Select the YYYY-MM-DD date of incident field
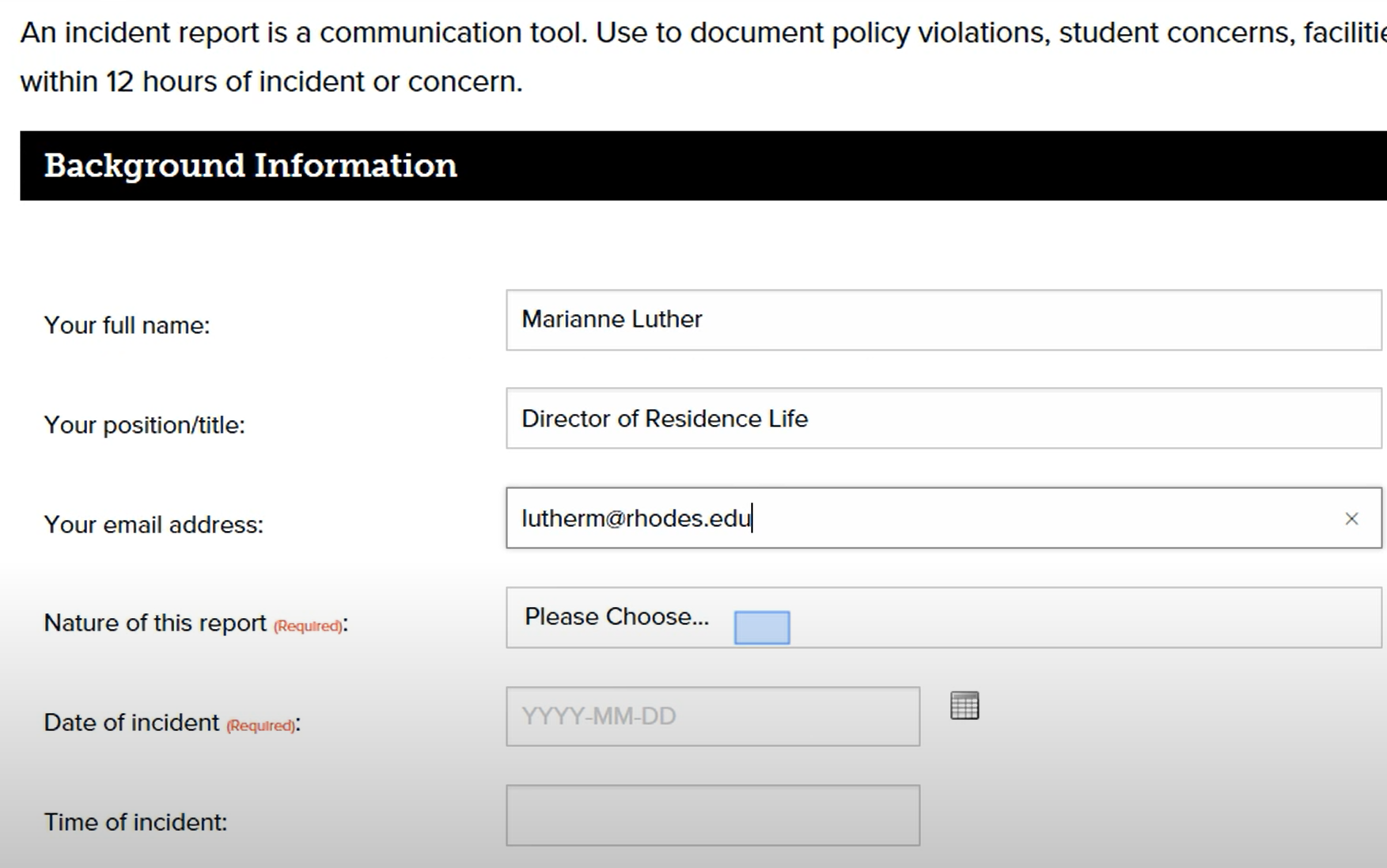The image size is (1387, 868). coord(712,716)
